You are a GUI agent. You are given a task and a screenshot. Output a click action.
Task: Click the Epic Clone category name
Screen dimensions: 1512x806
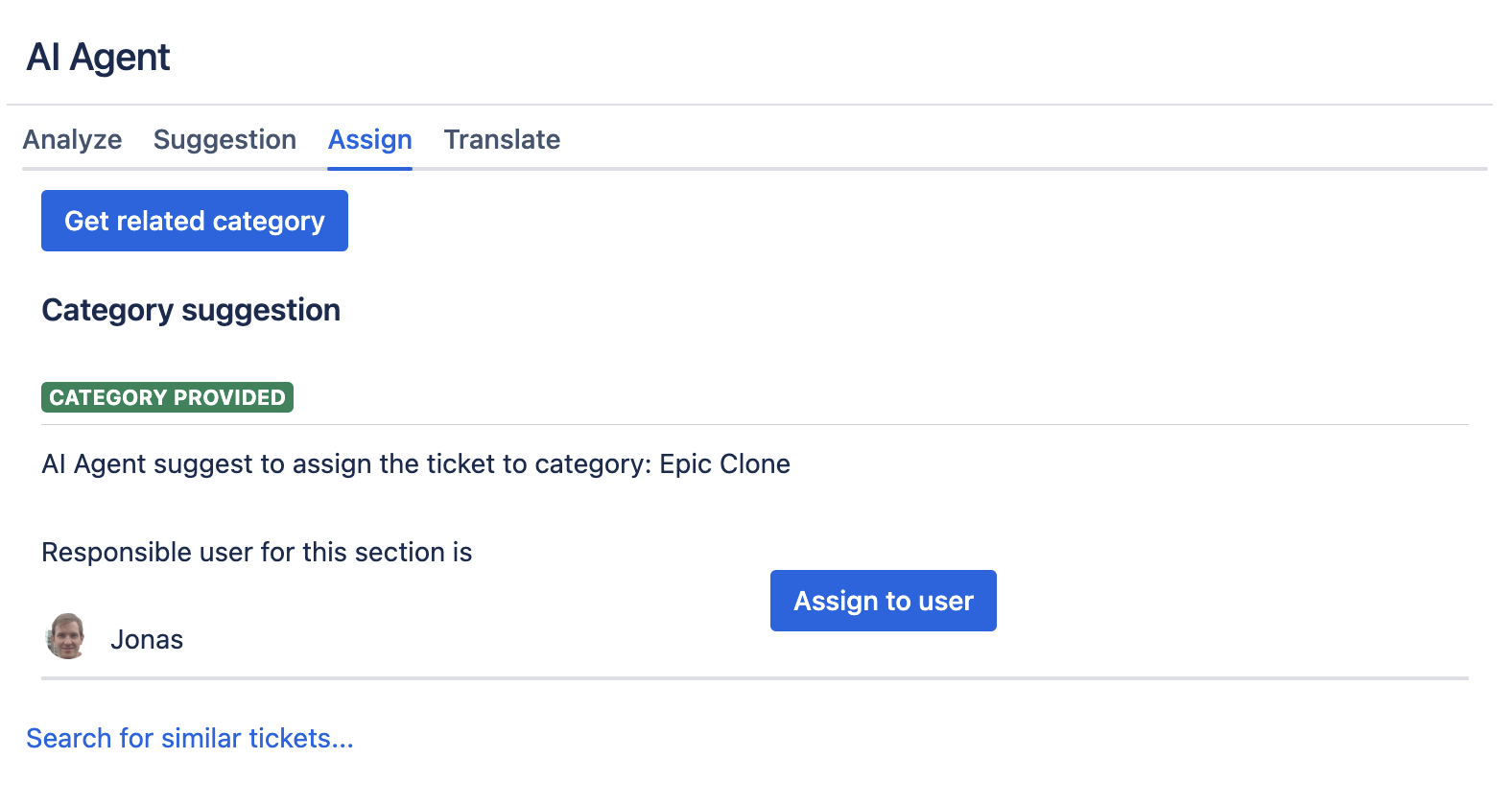click(724, 464)
